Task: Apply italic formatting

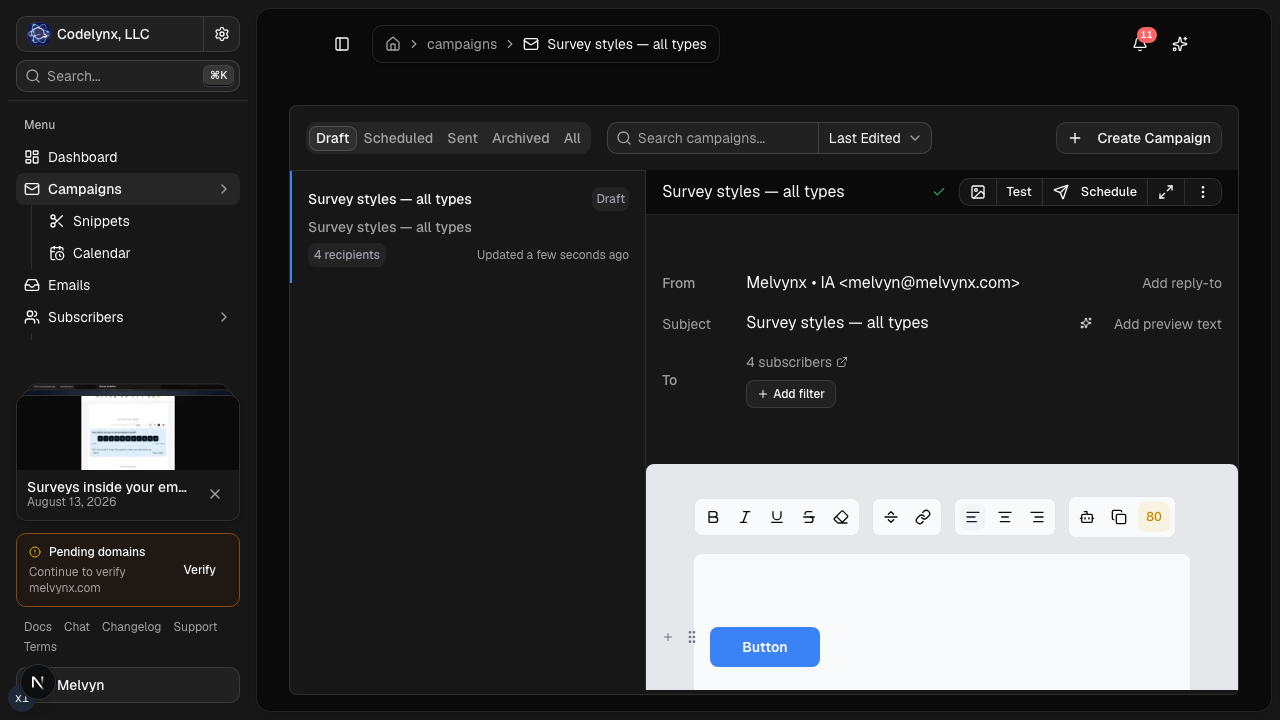Action: [745, 517]
